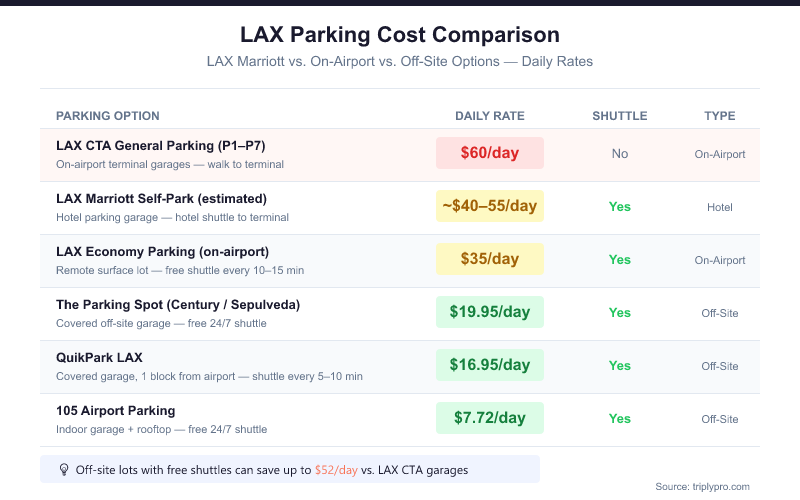Click the Daily Rate column header

click(x=490, y=116)
